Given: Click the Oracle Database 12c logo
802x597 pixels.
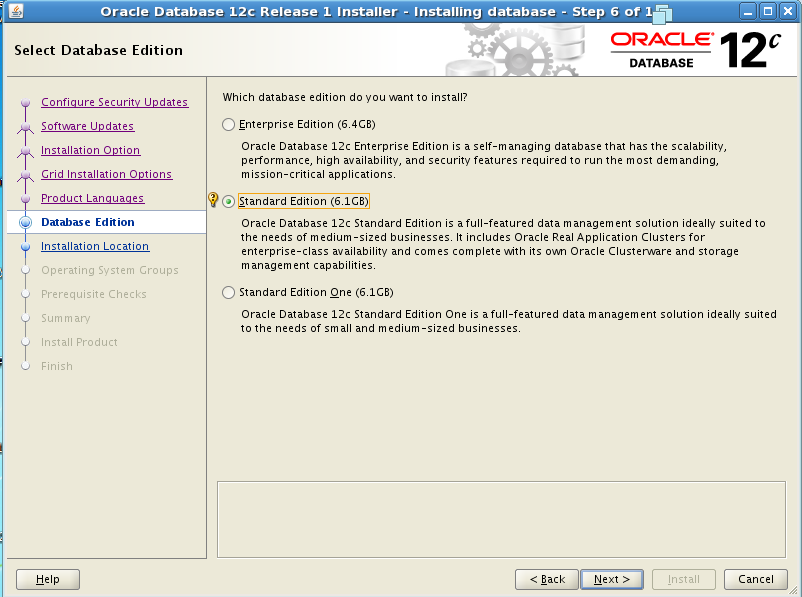Looking at the screenshot, I should pos(696,50).
